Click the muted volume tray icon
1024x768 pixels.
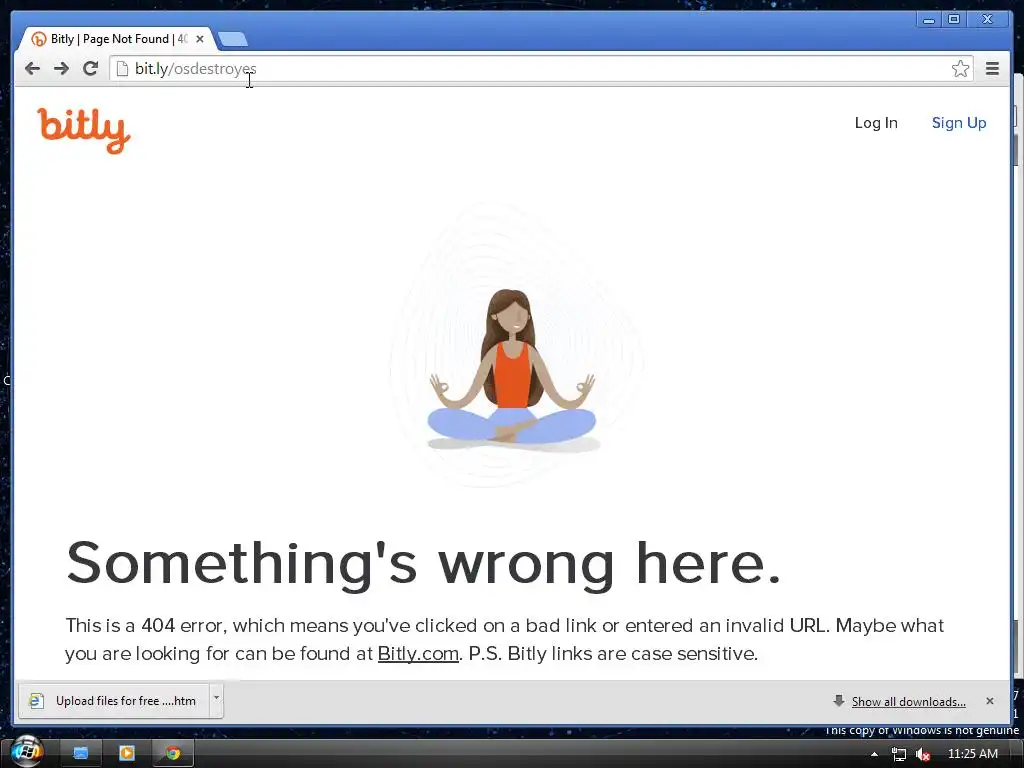[923, 754]
